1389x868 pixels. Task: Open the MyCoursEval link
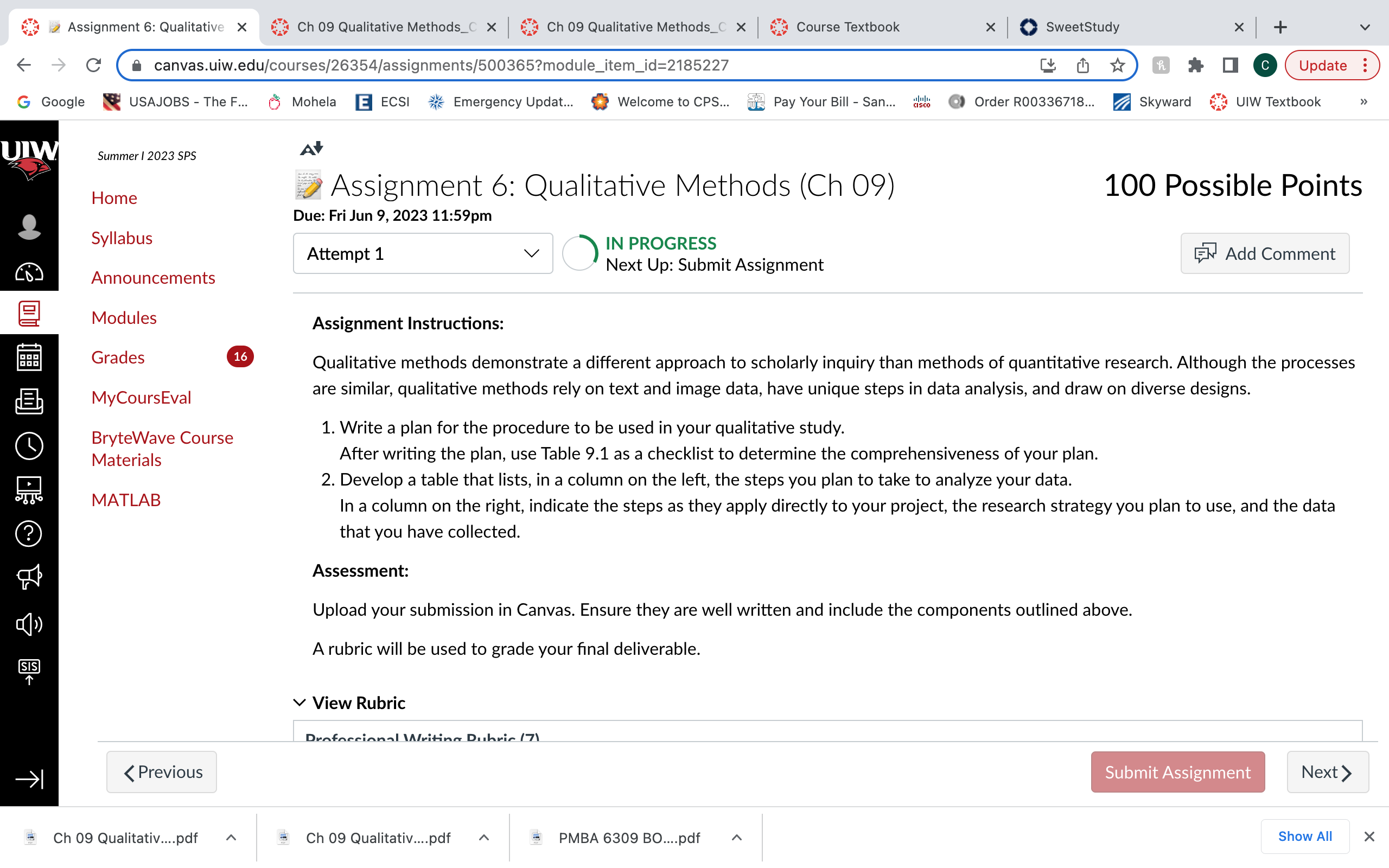click(x=141, y=397)
